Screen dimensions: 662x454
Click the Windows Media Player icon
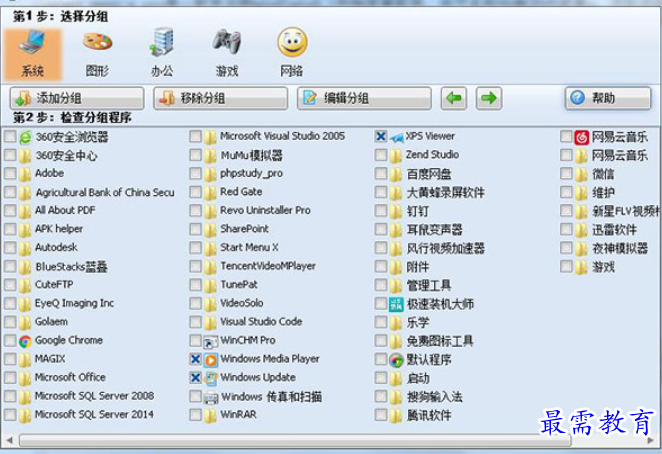tap(211, 360)
